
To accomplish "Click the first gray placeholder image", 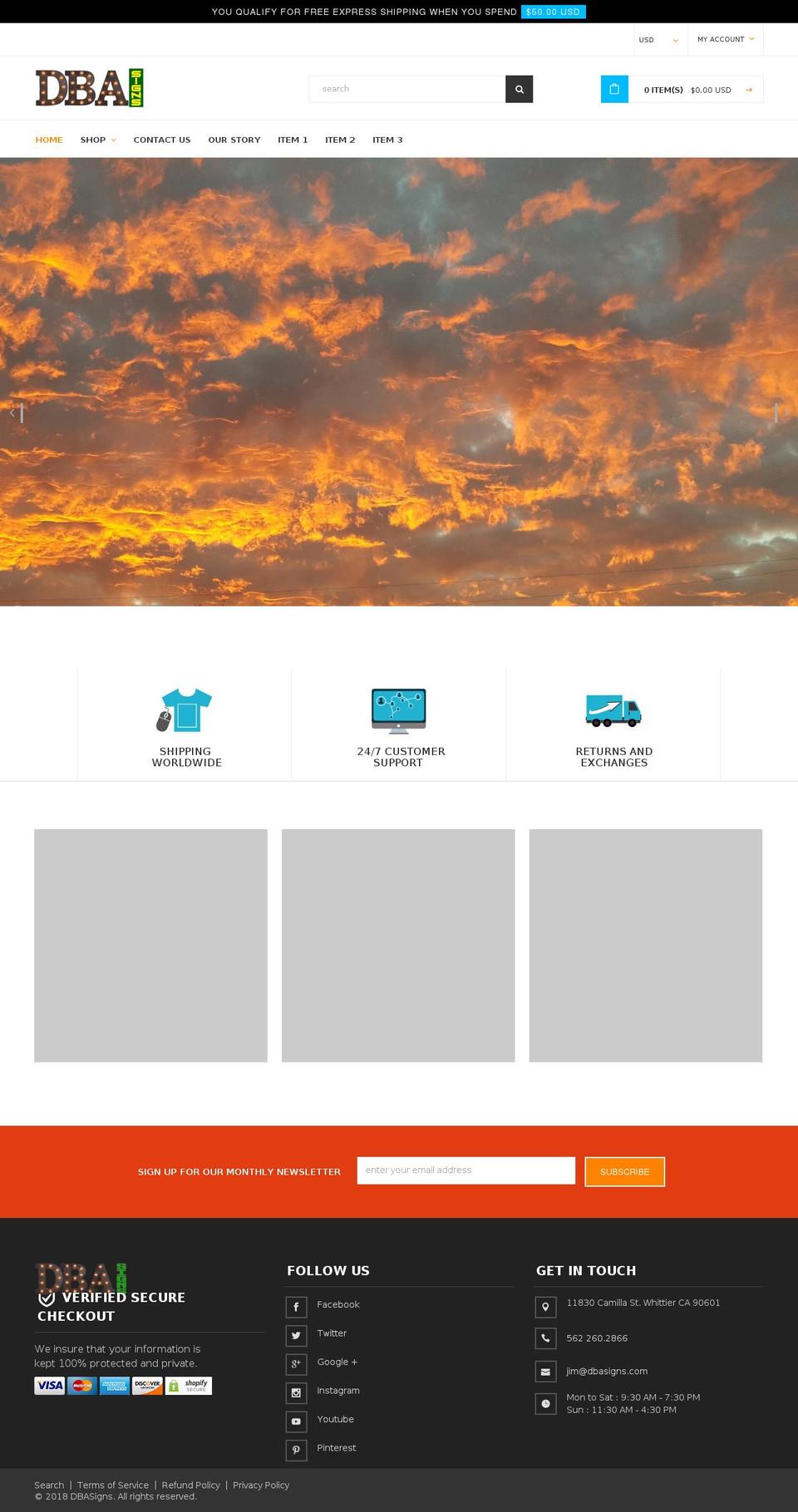I will [x=150, y=945].
